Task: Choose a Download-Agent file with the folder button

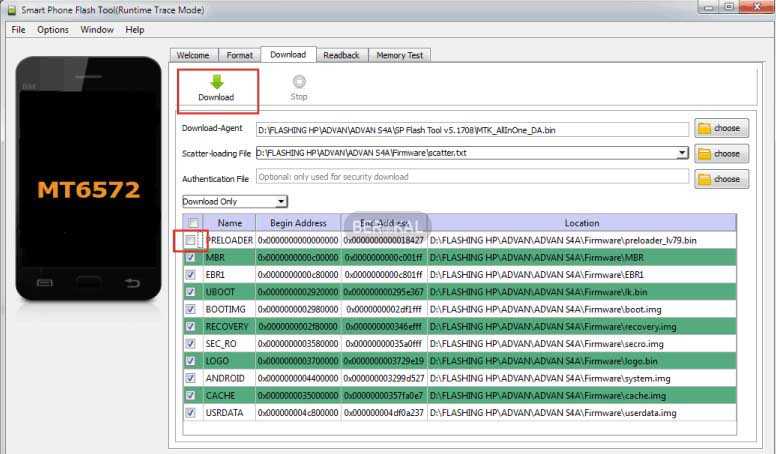Action: pos(721,128)
